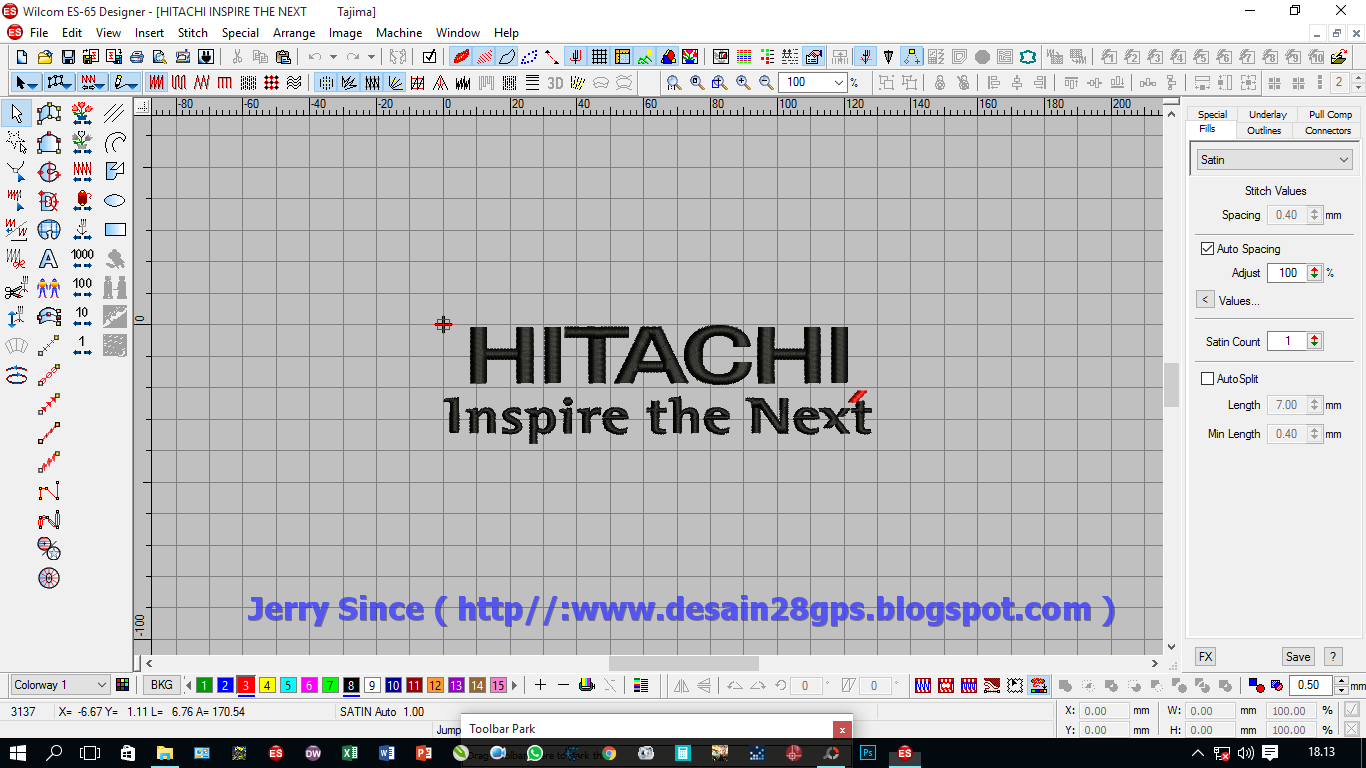
Task: Open the Stitch menu
Action: 193,32
